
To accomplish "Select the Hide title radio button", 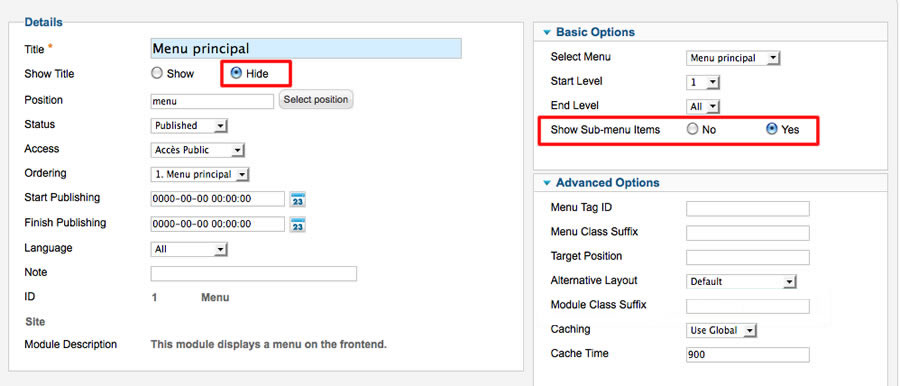I will 235,73.
